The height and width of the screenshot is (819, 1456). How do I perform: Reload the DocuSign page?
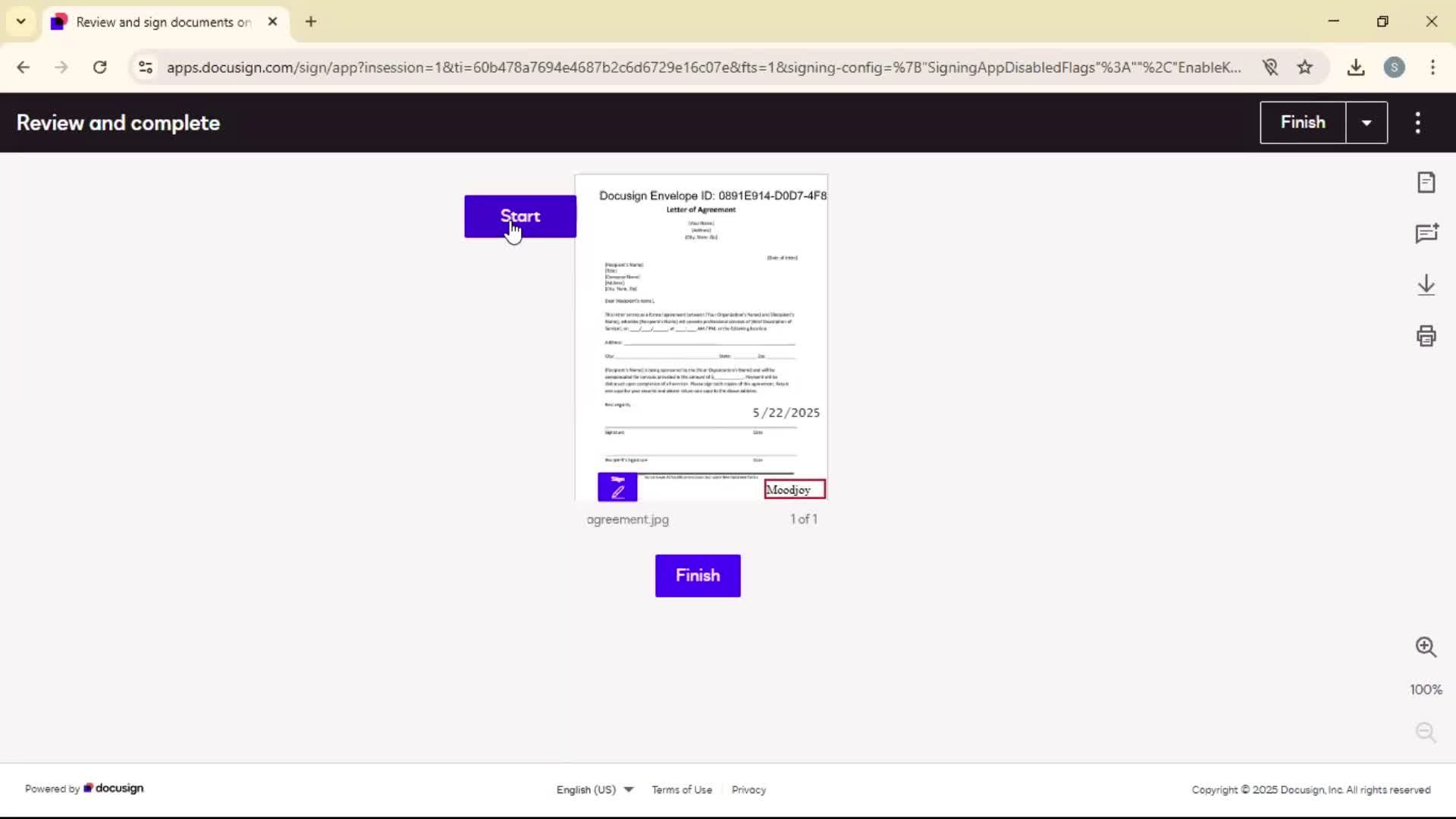99,67
